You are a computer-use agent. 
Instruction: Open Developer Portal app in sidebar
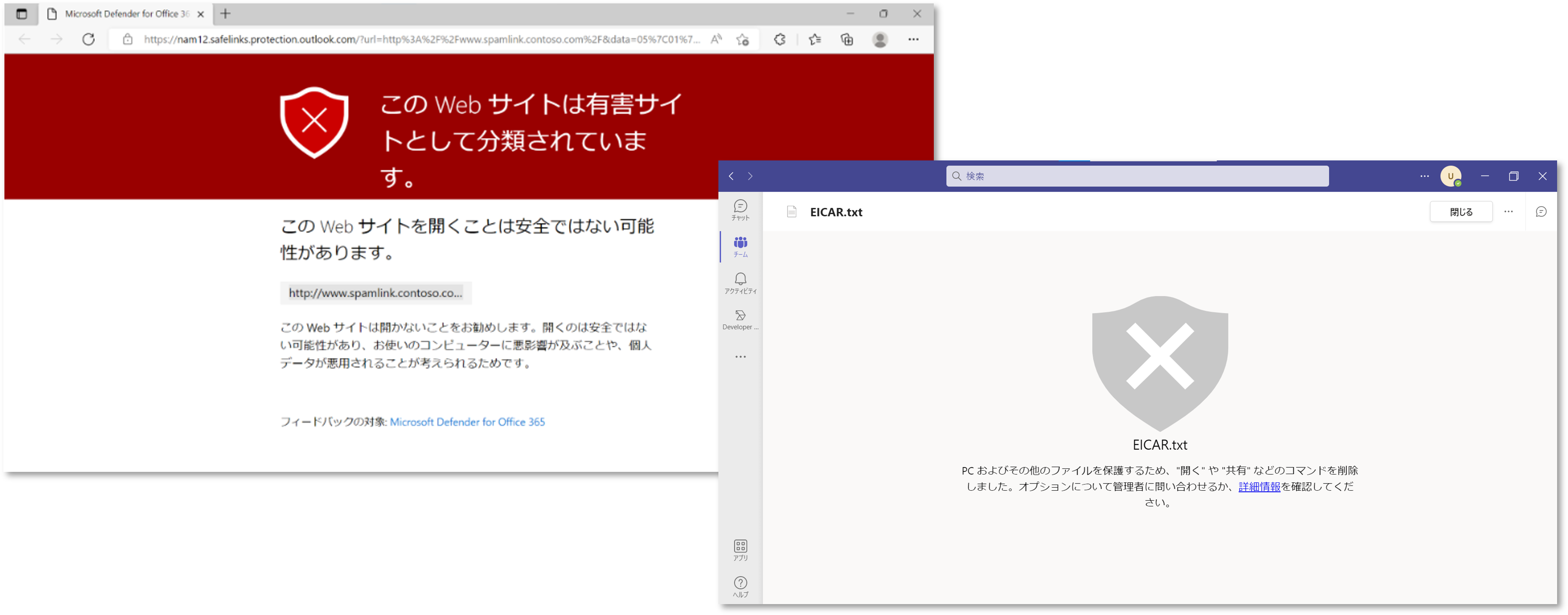740,319
